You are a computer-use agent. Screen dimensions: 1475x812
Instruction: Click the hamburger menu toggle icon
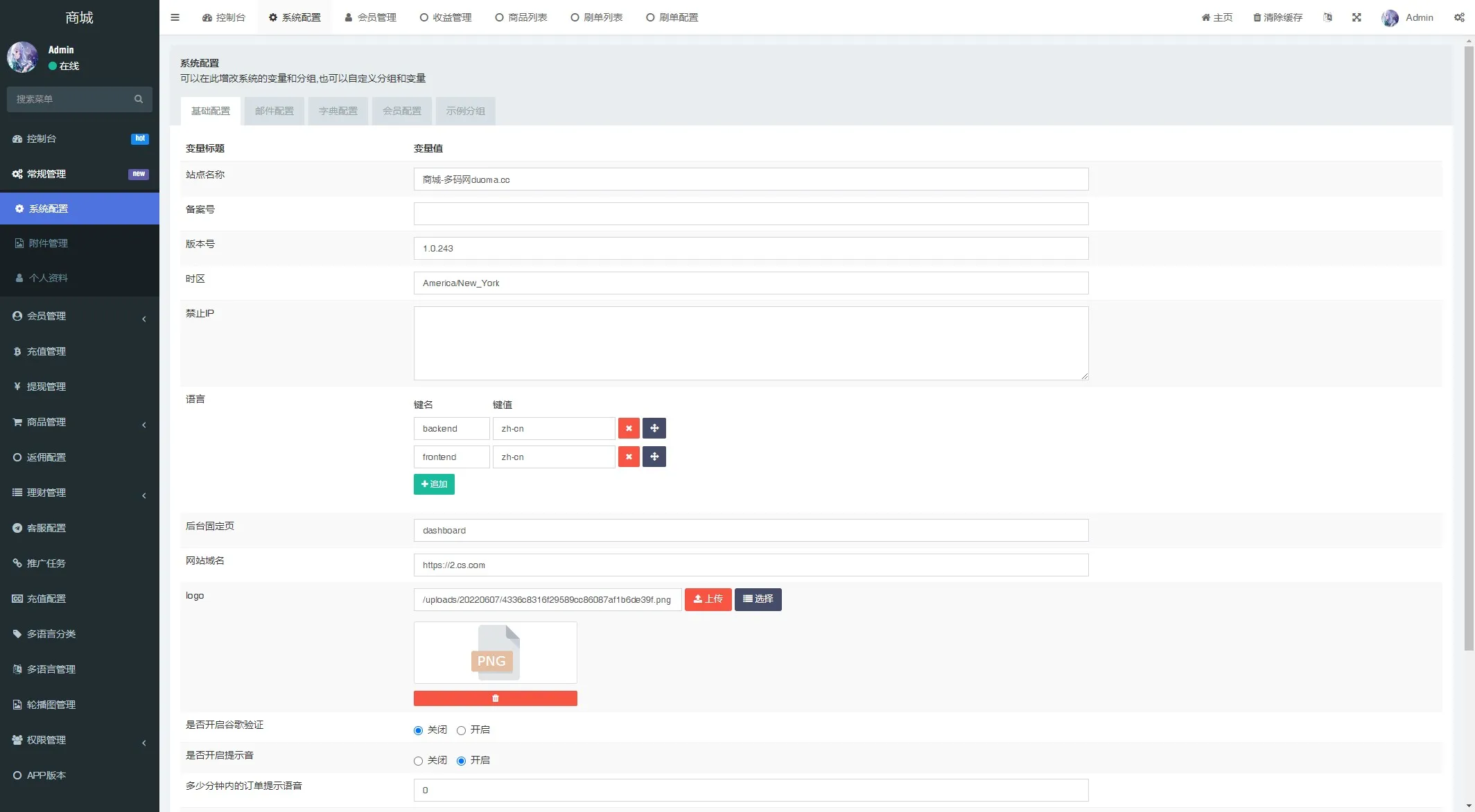(x=175, y=17)
